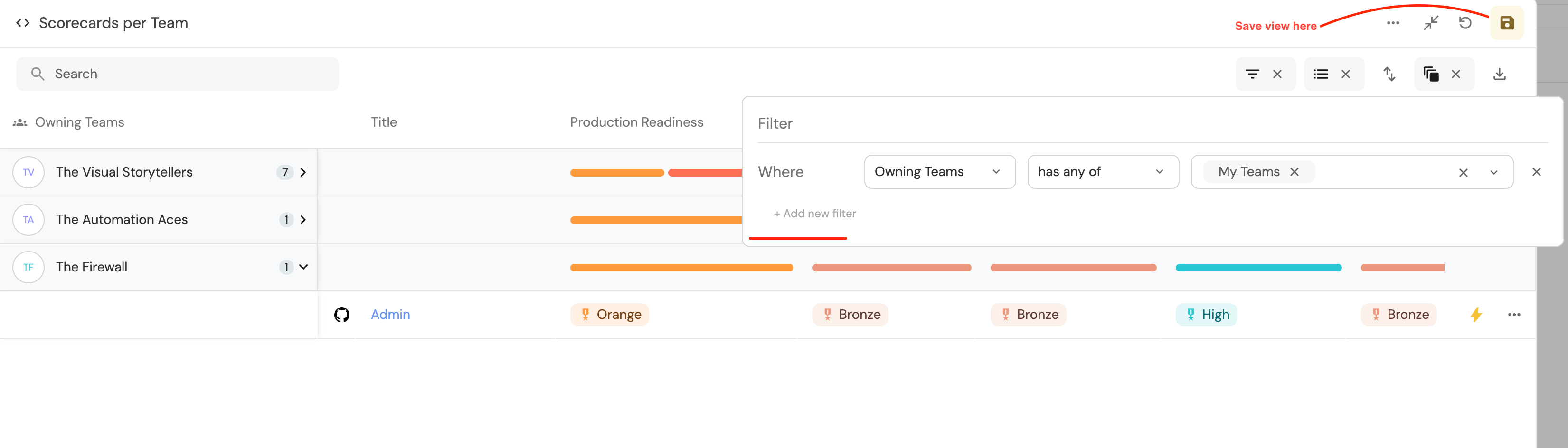
Task: Open the Admin row ellipsis menu
Action: click(x=1515, y=314)
